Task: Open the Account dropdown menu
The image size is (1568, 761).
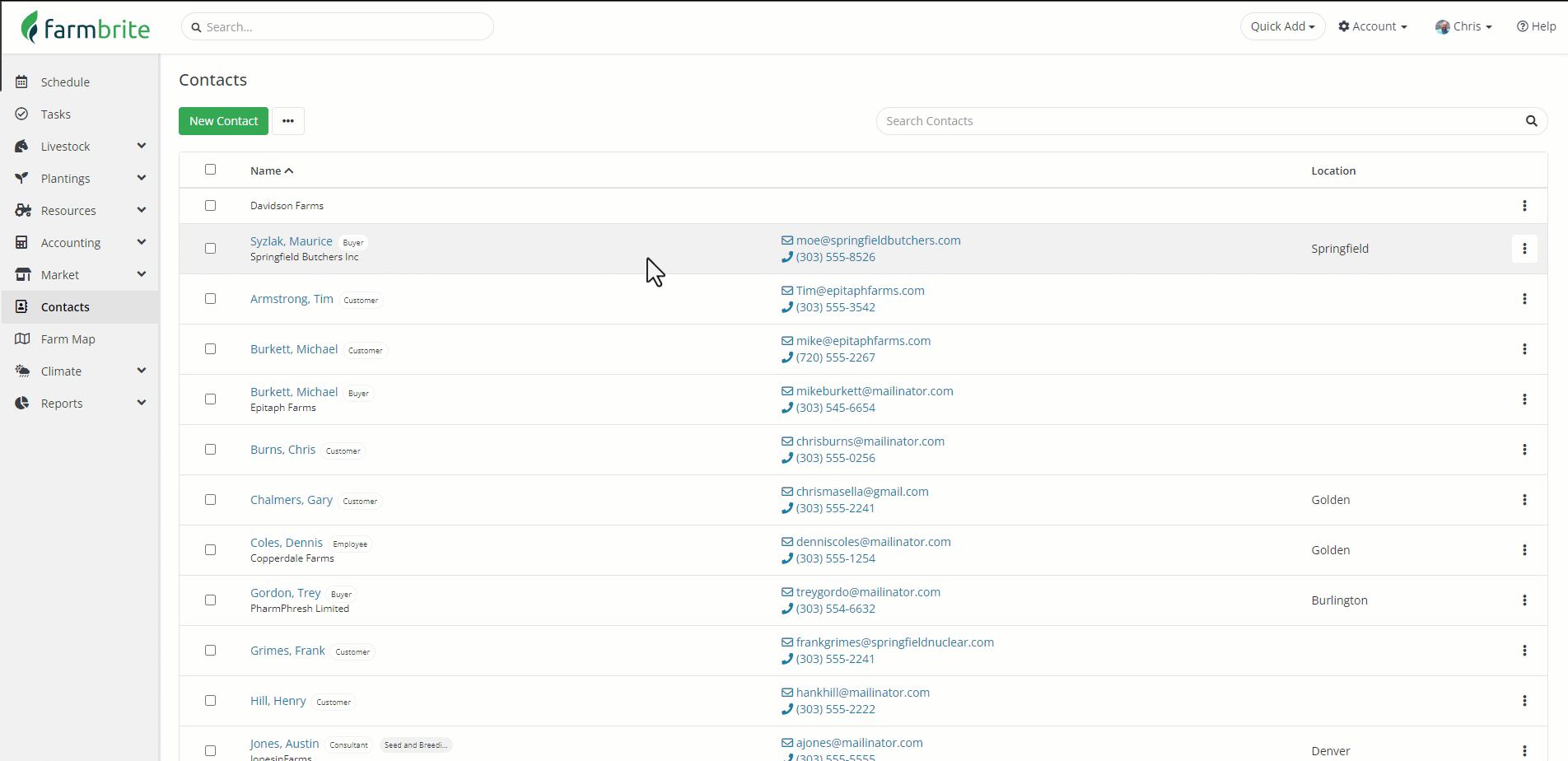Action: click(x=1373, y=26)
